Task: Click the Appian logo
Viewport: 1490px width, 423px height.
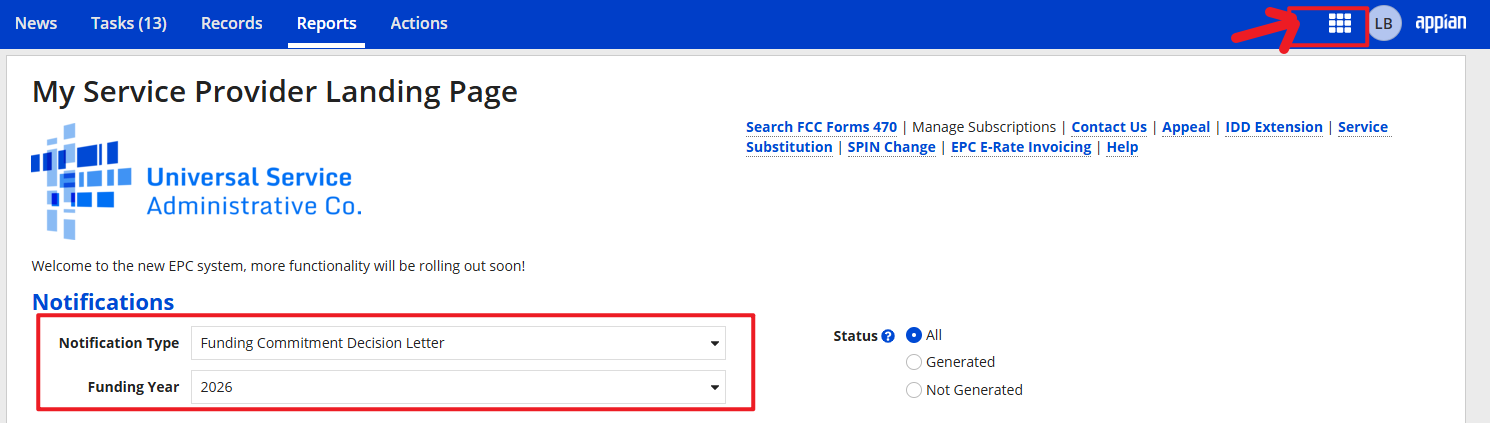Action: tap(1441, 23)
